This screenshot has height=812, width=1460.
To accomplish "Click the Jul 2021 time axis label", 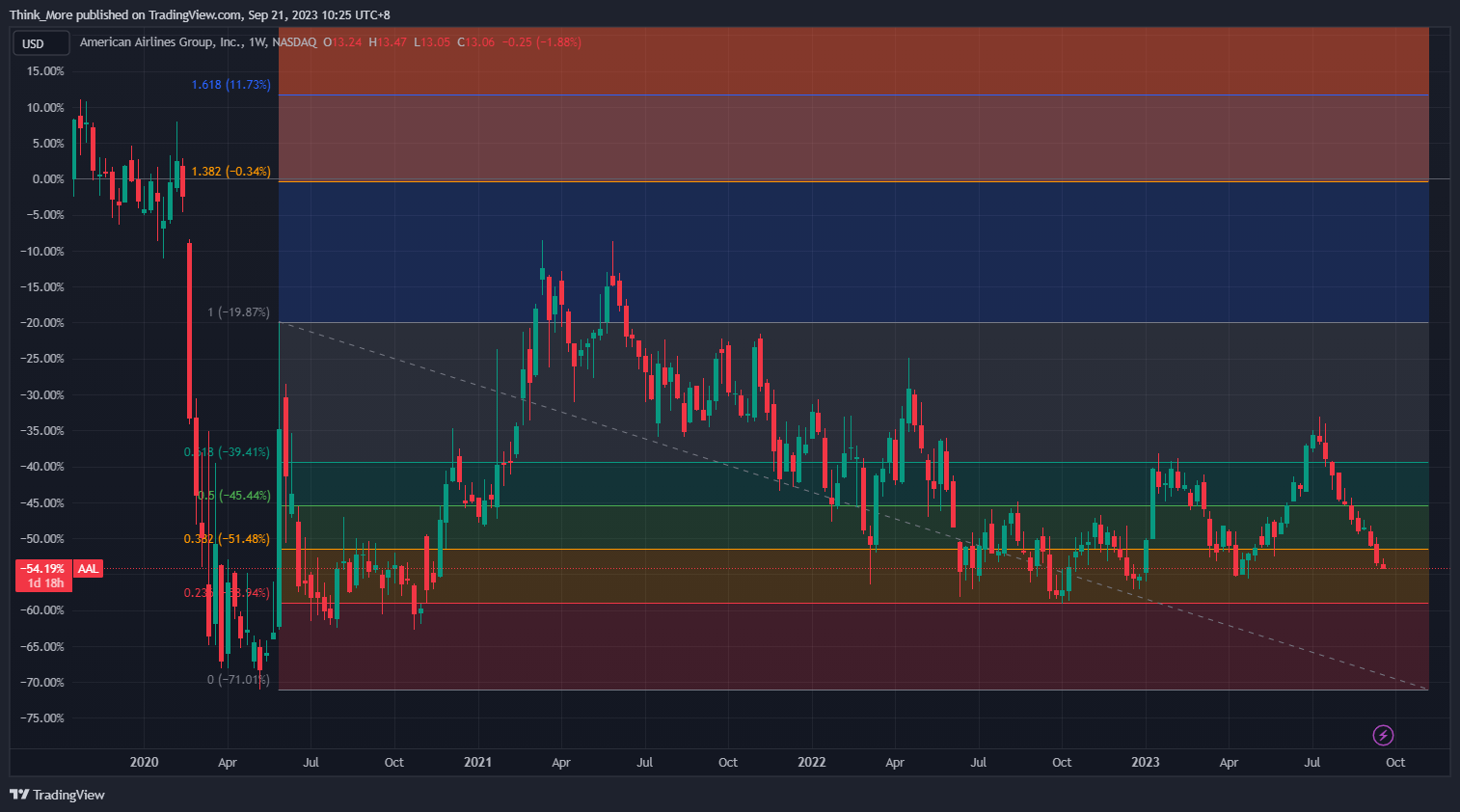I will point(645,763).
